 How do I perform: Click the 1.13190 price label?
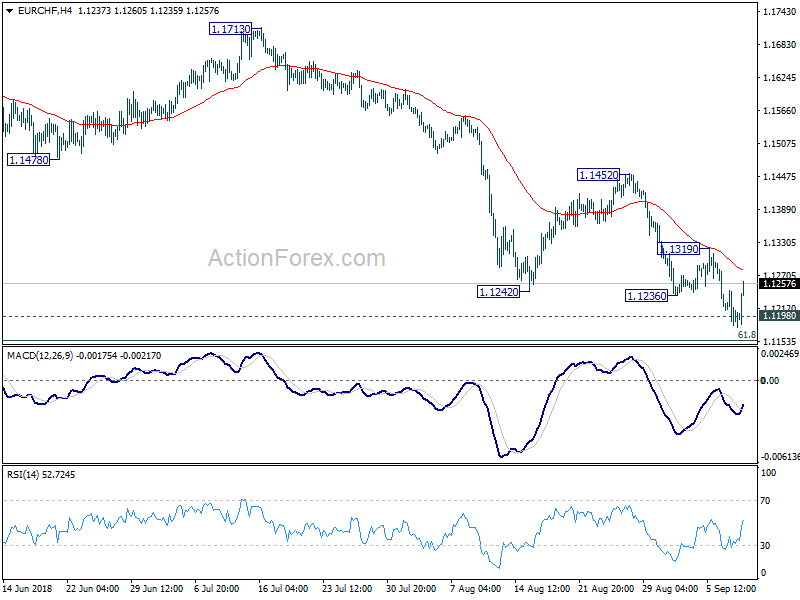(679, 249)
